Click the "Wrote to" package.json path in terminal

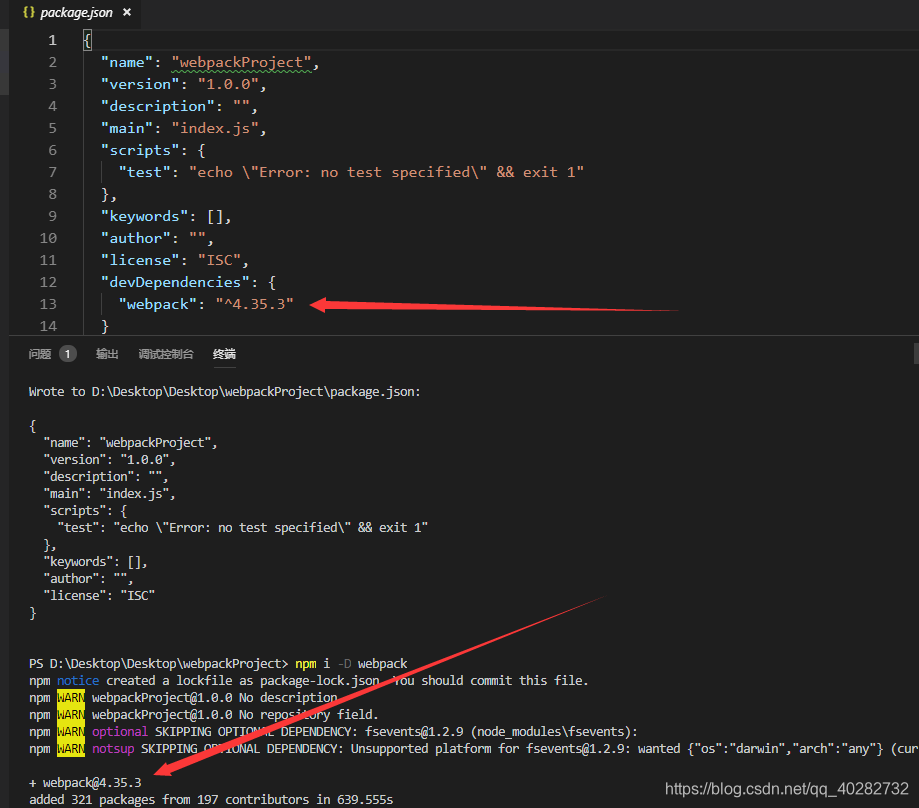pos(224,391)
